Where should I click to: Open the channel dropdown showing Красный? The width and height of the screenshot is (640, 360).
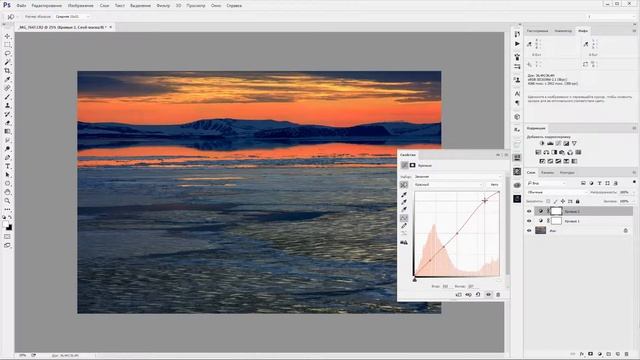[x=448, y=184]
